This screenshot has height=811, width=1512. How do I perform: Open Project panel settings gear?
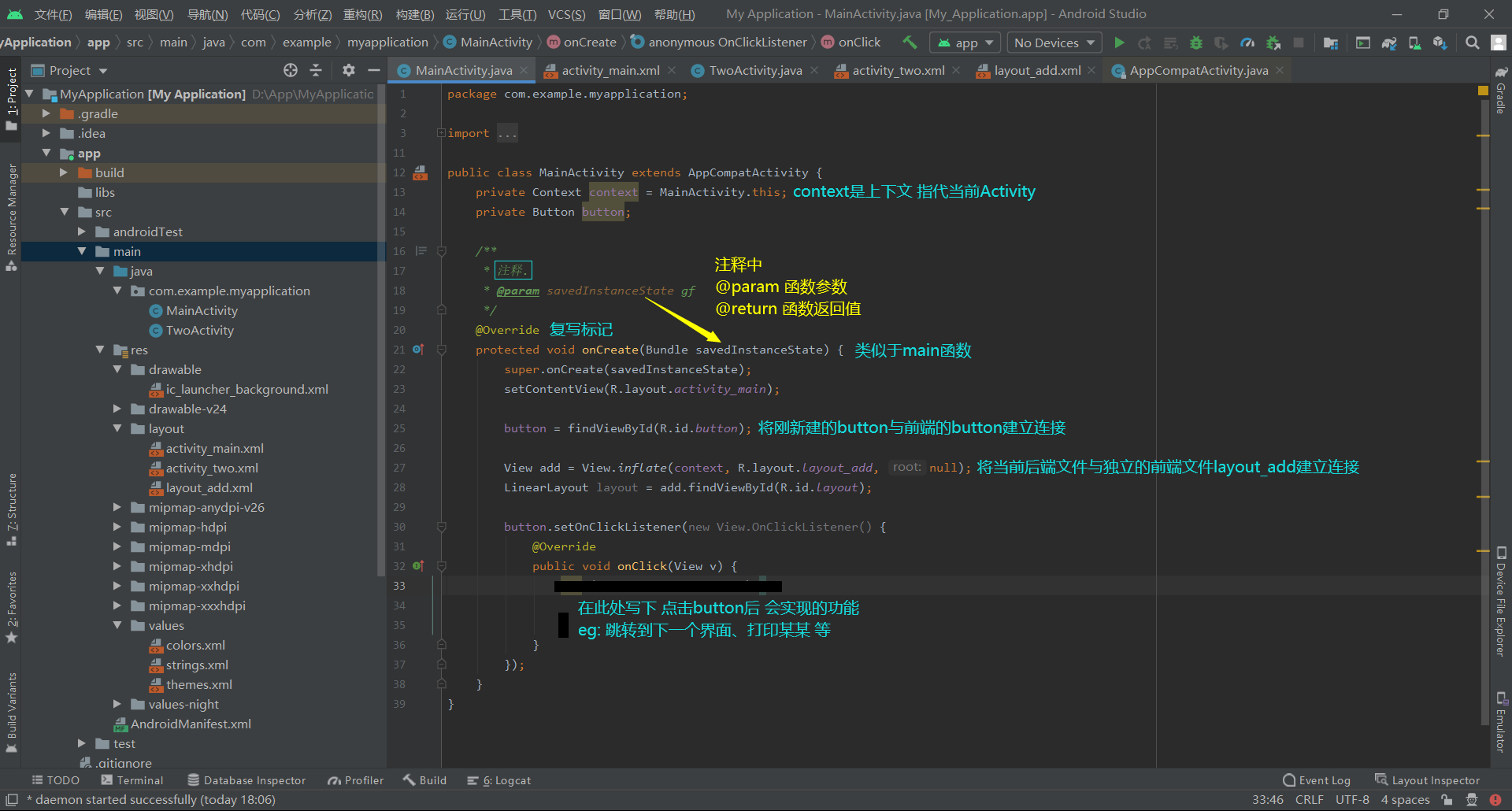pyautogui.click(x=349, y=70)
